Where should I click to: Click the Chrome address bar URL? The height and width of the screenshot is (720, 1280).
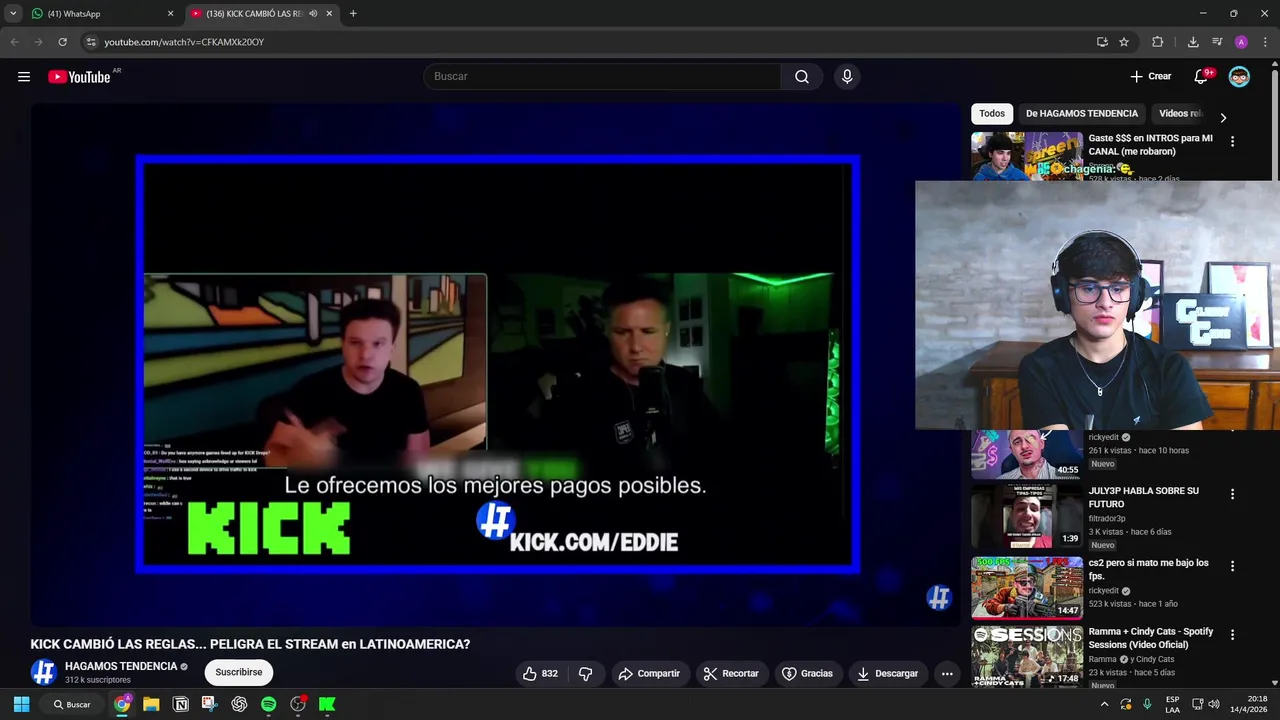[184, 42]
